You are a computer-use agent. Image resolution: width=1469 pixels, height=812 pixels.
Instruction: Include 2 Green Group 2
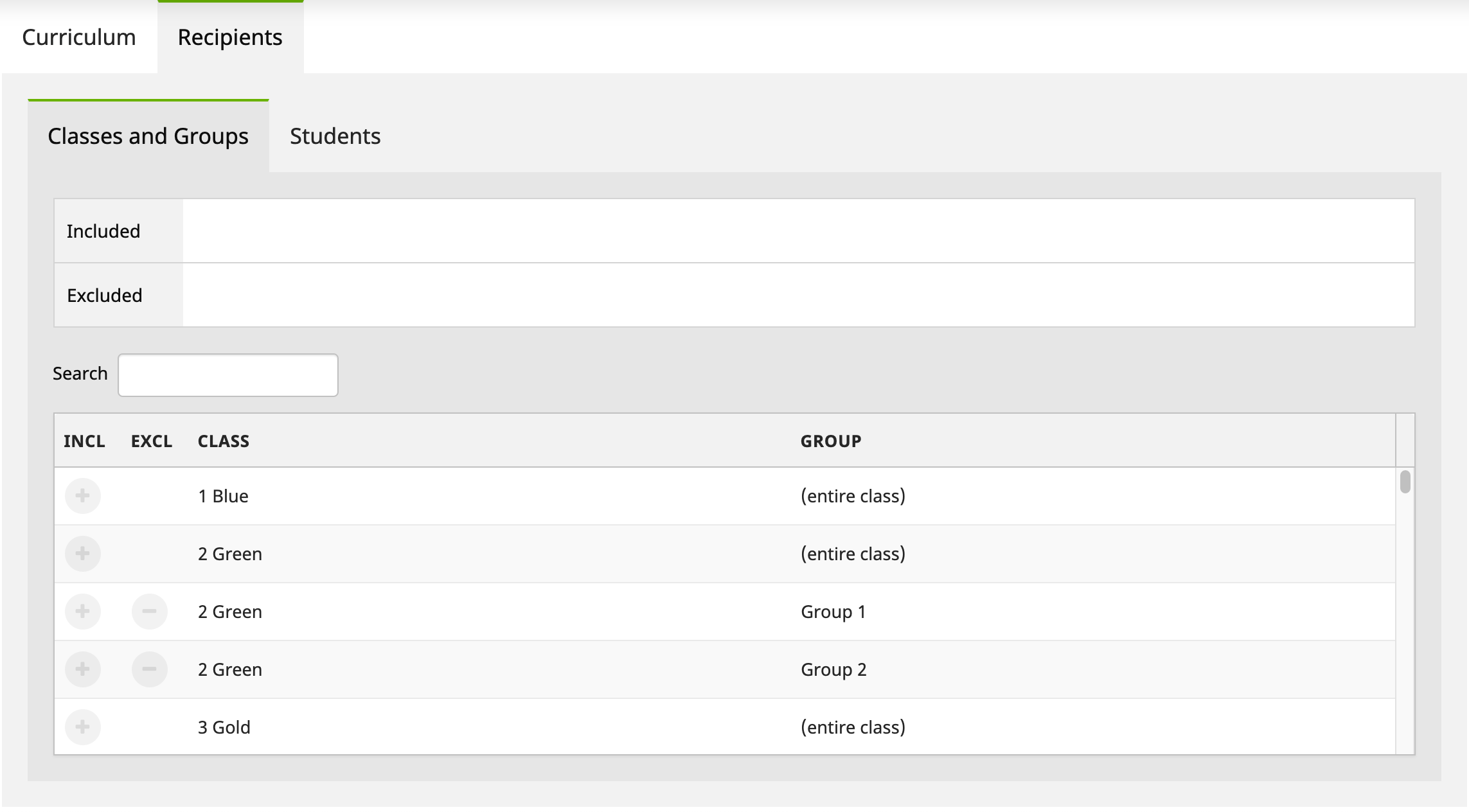(x=83, y=669)
